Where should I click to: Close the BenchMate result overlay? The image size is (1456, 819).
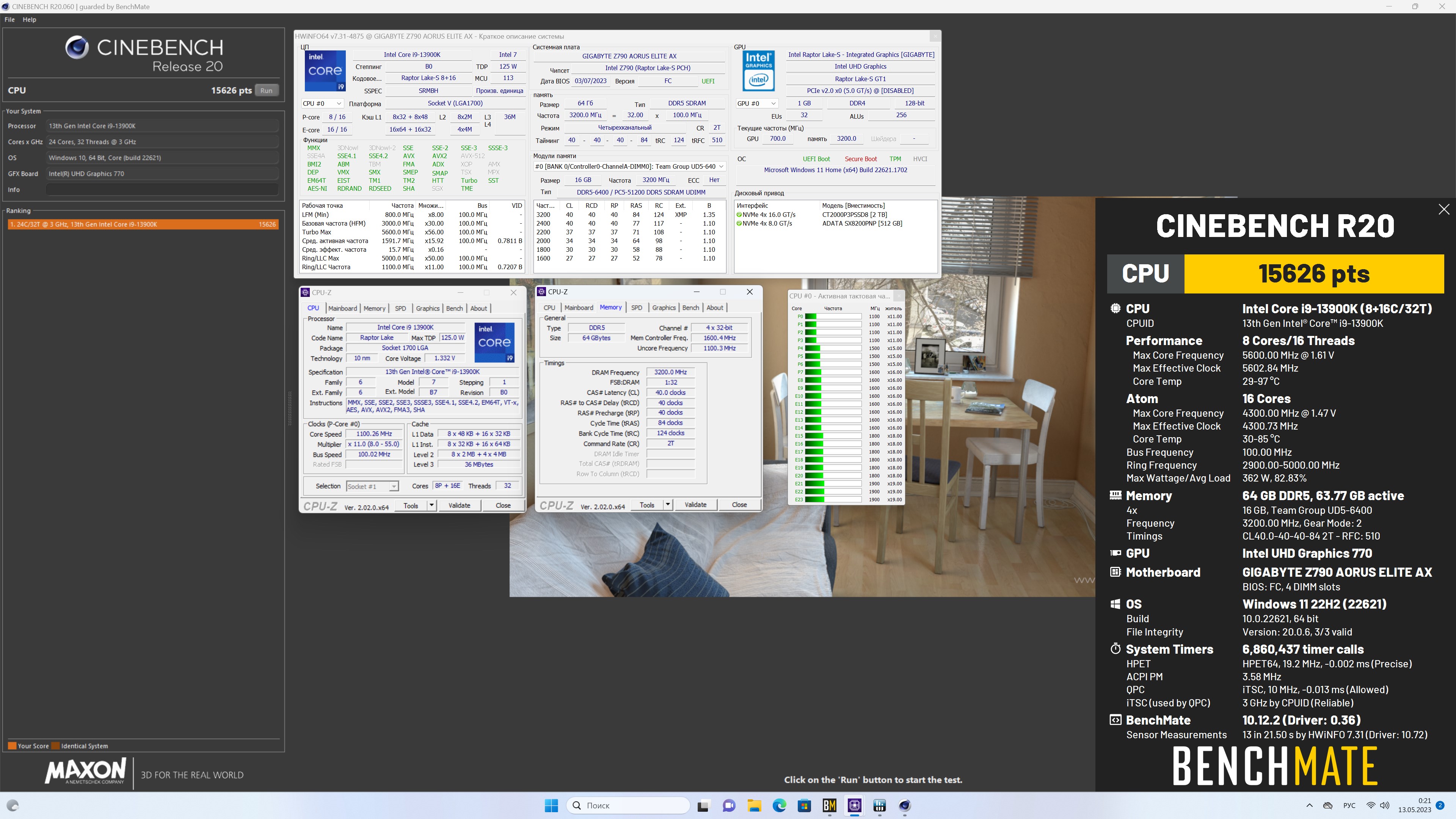pyautogui.click(x=1444, y=209)
